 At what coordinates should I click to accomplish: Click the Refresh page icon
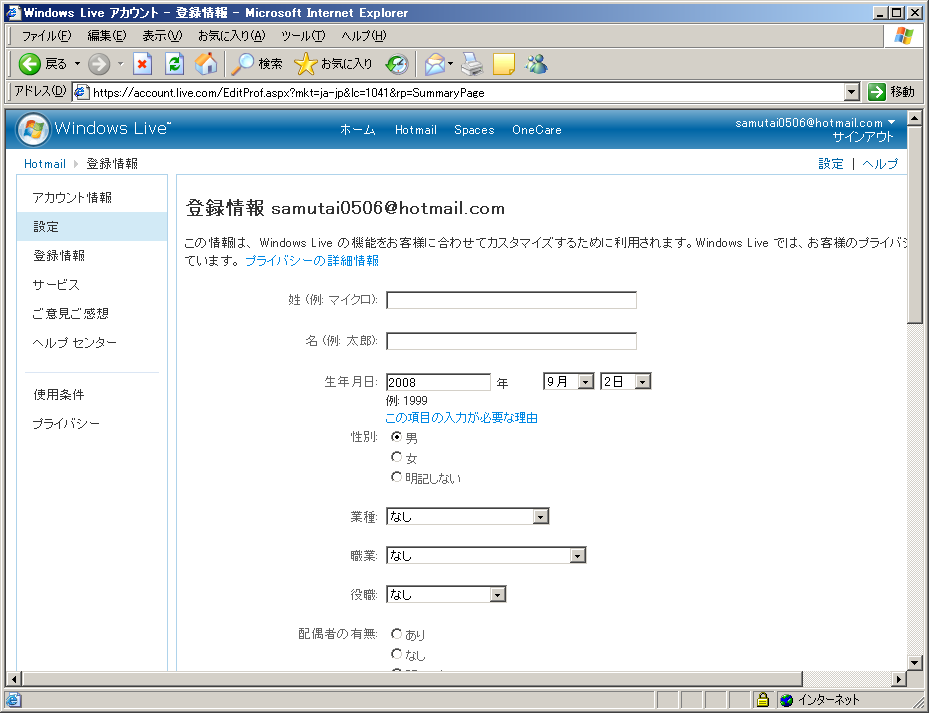[174, 64]
